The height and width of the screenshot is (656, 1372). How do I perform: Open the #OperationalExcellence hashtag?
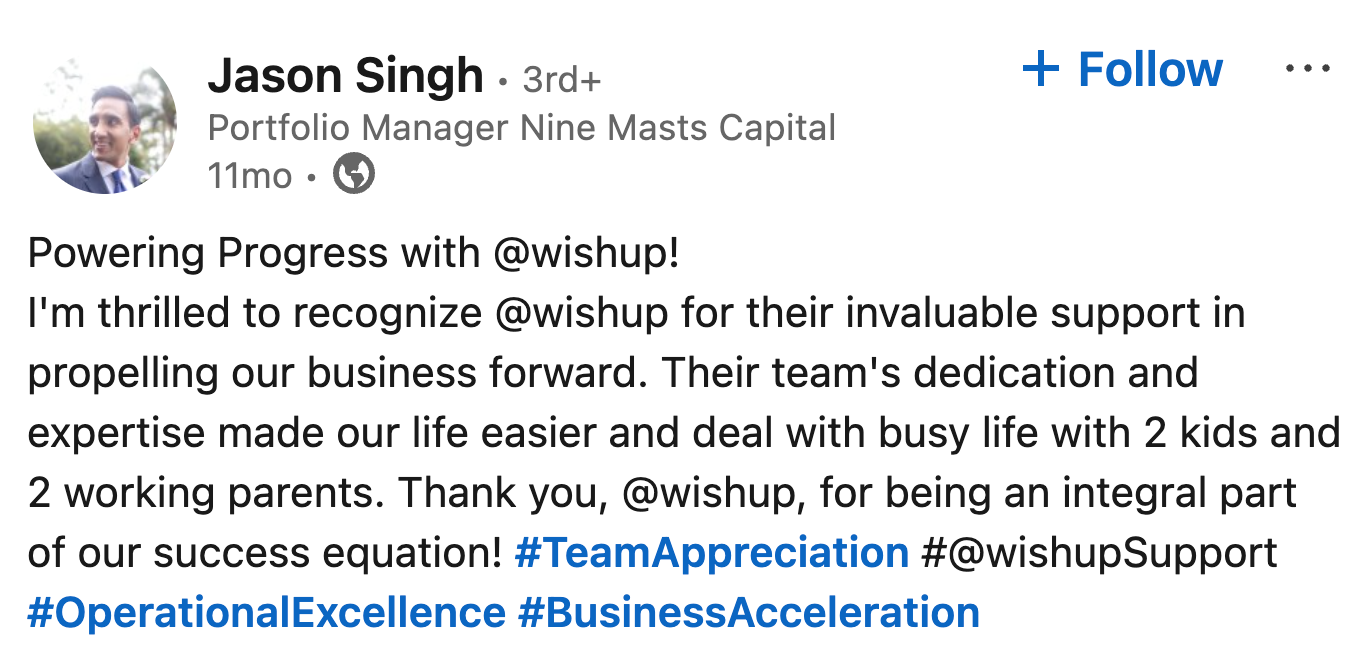pos(266,612)
